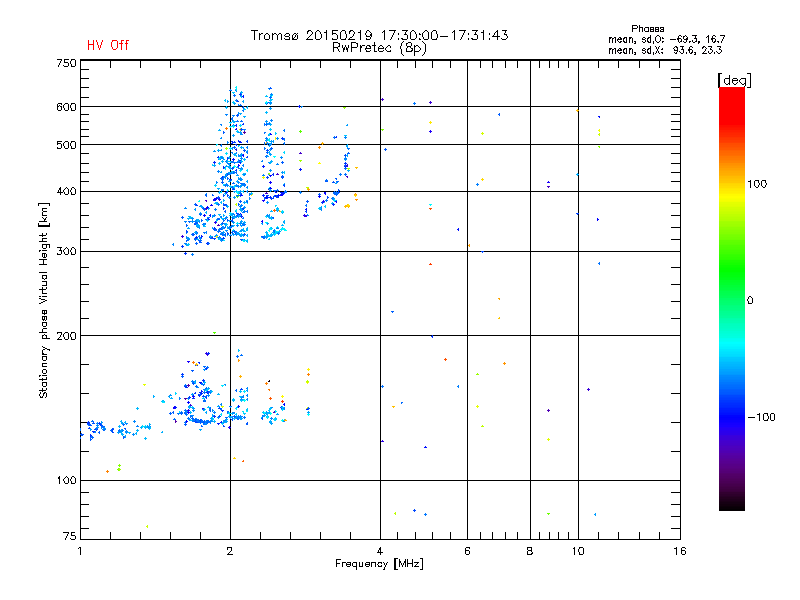Select the 'mean, sd,X: 93.6, 23.3' line

(x=665, y=50)
